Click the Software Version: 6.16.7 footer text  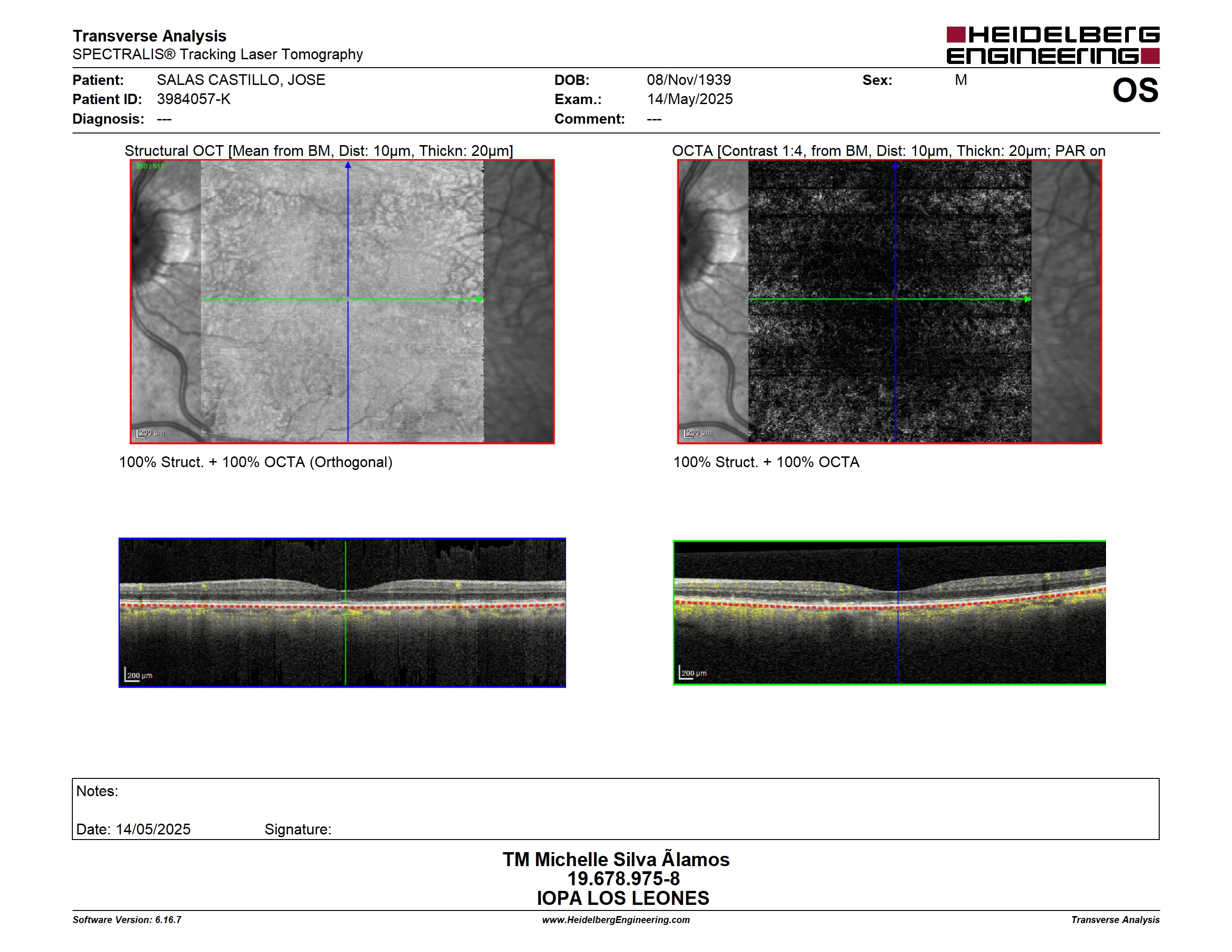coord(127,920)
